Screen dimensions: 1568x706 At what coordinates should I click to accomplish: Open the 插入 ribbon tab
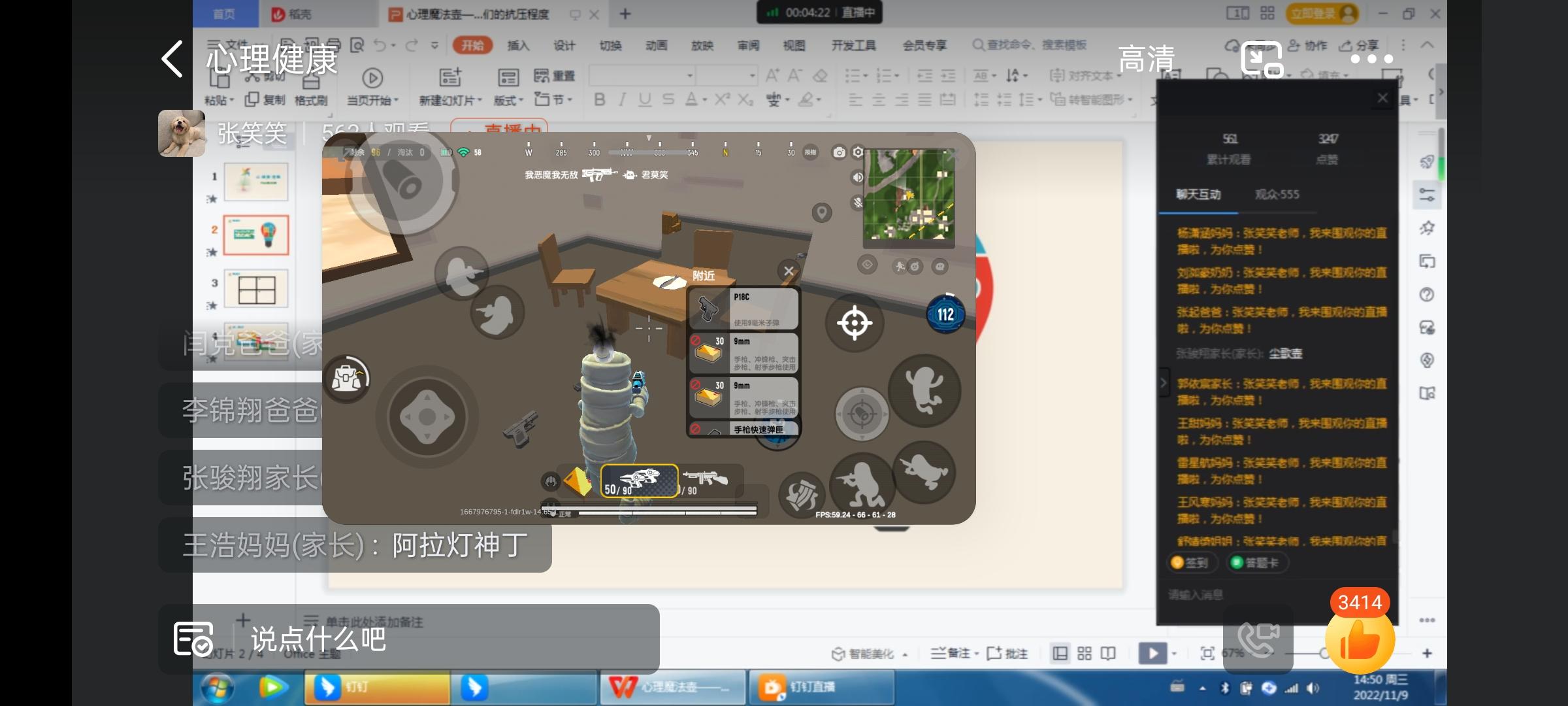click(518, 45)
